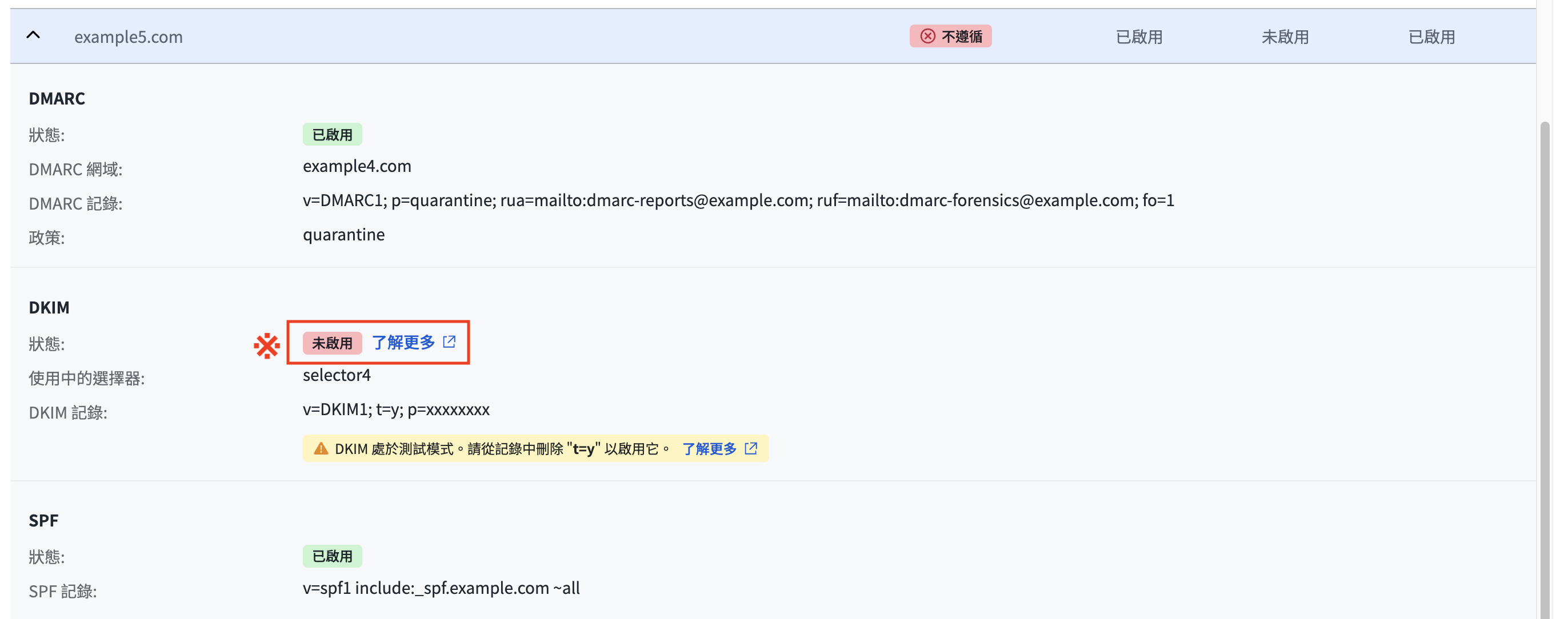The height and width of the screenshot is (619, 1568).
Task: Click external-link icon beside DKIM status 了解更多
Action: click(x=449, y=341)
